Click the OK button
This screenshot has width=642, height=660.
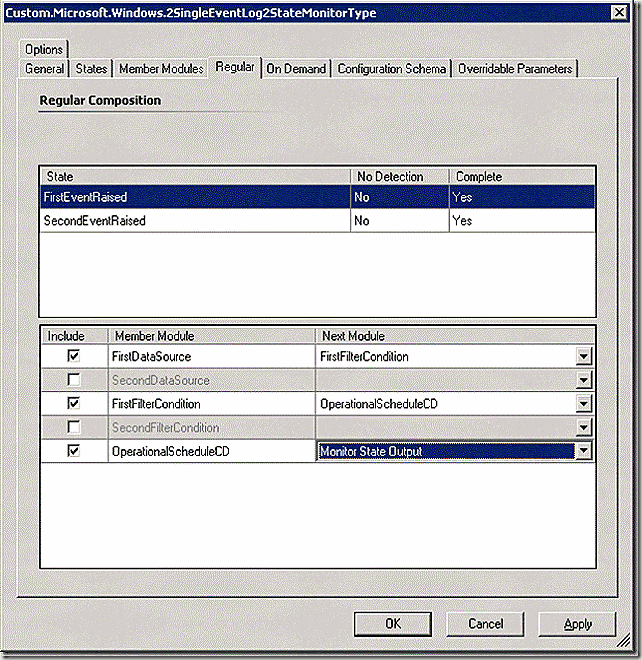point(393,624)
